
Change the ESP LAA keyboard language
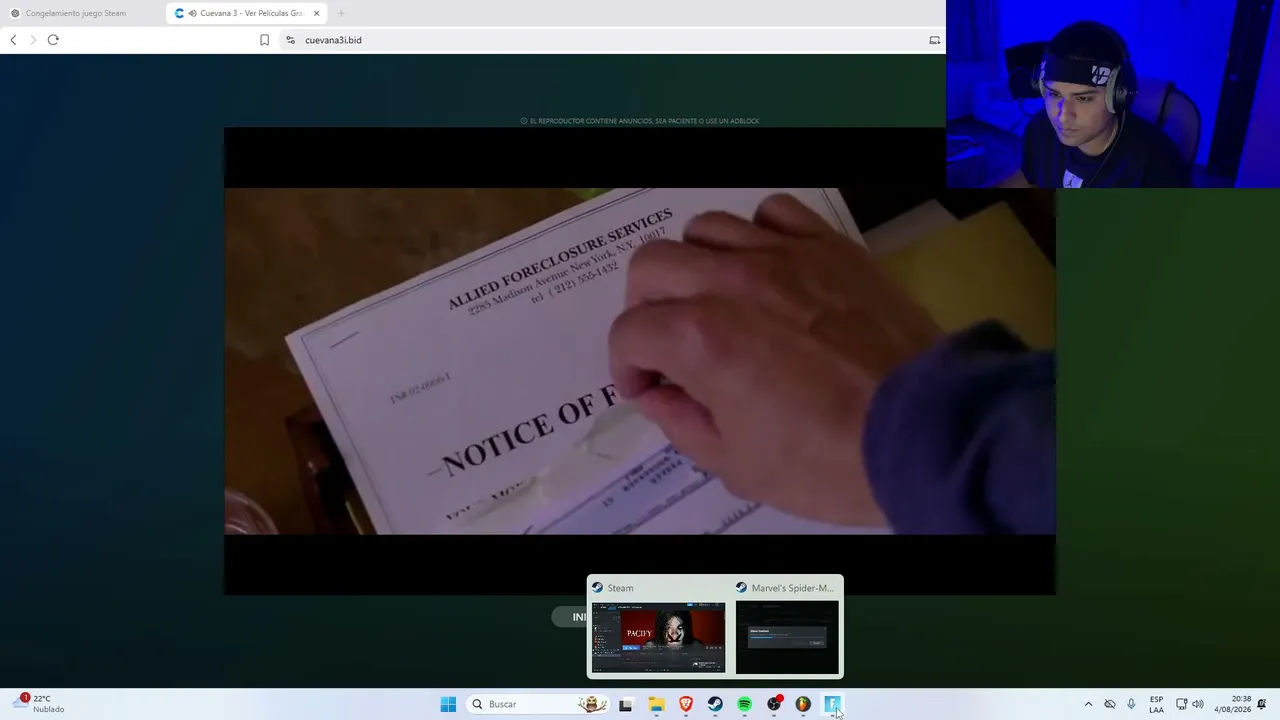pos(1156,704)
